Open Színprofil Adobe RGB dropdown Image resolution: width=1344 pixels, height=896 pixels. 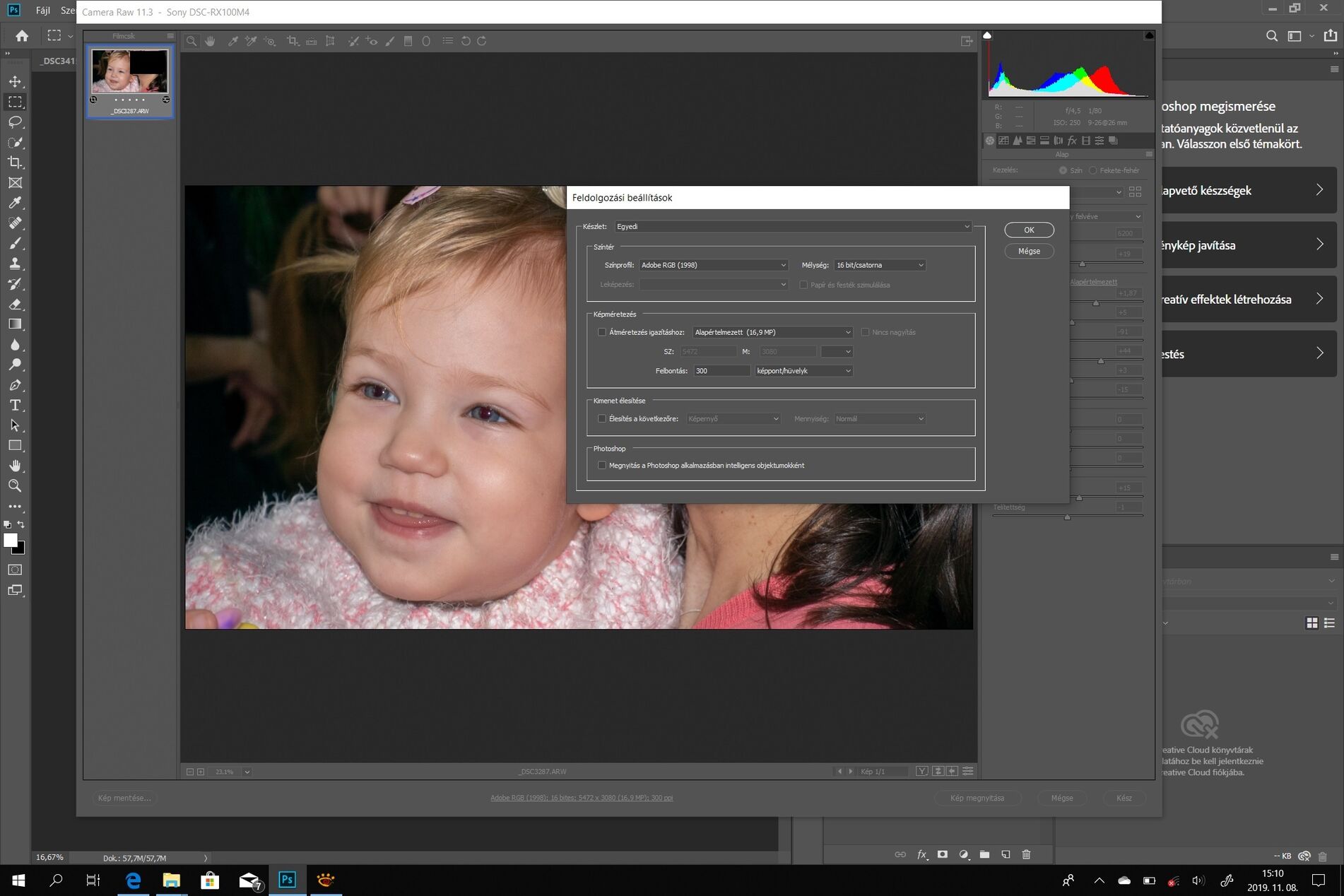pyautogui.click(x=714, y=265)
